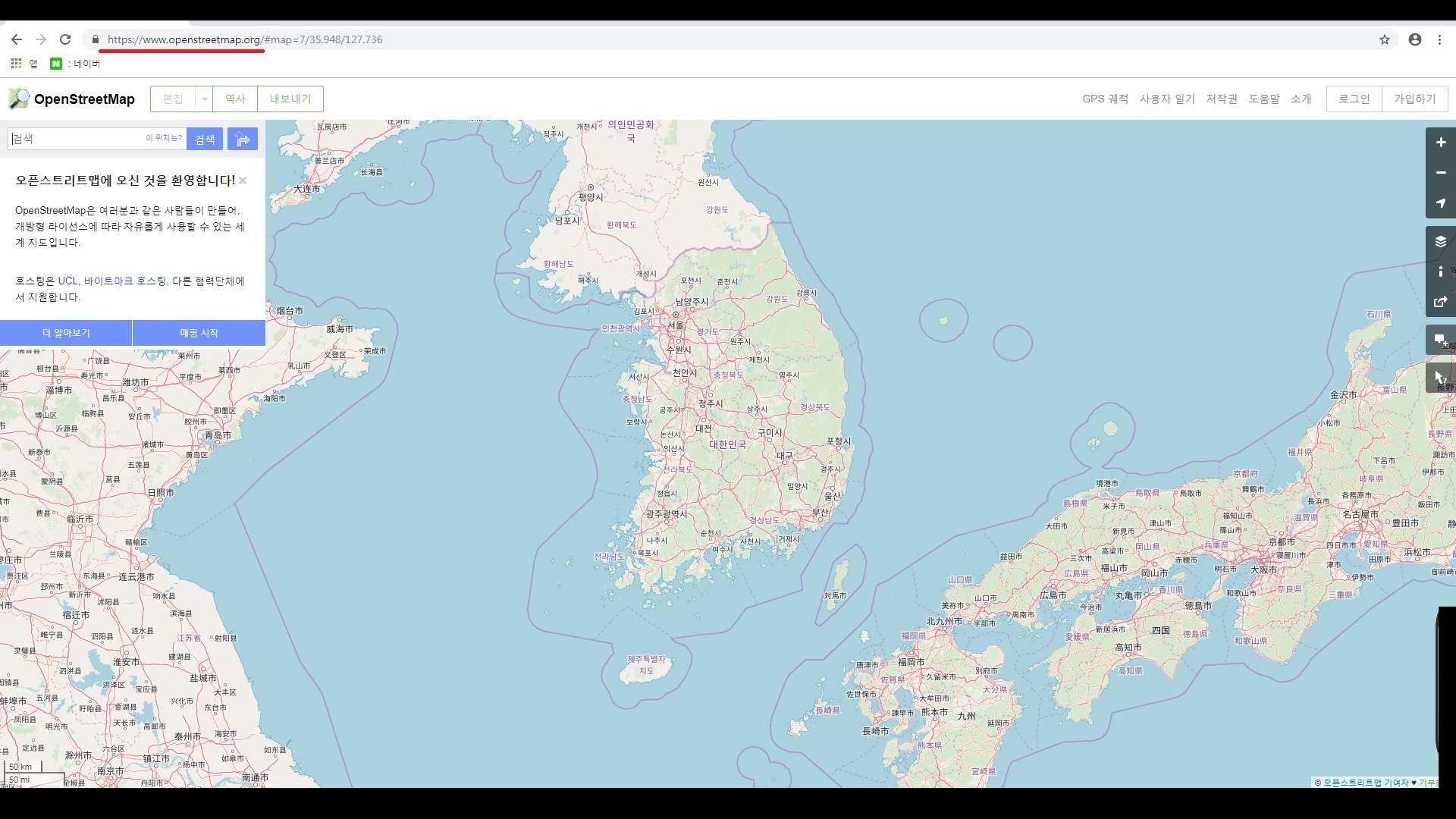Screen dimensions: 1456x819
Task: Click the OpenStreetMap logo
Action: [x=72, y=99]
